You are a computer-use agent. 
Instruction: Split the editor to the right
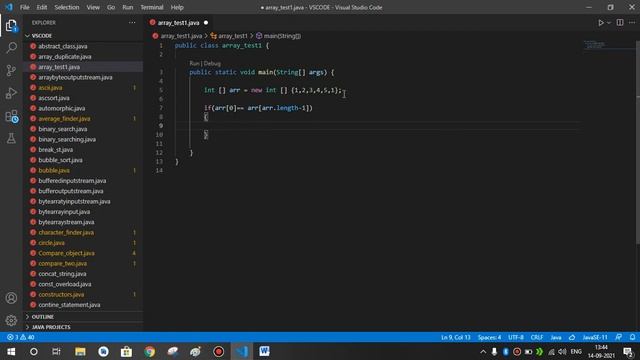pyautogui.click(x=620, y=22)
